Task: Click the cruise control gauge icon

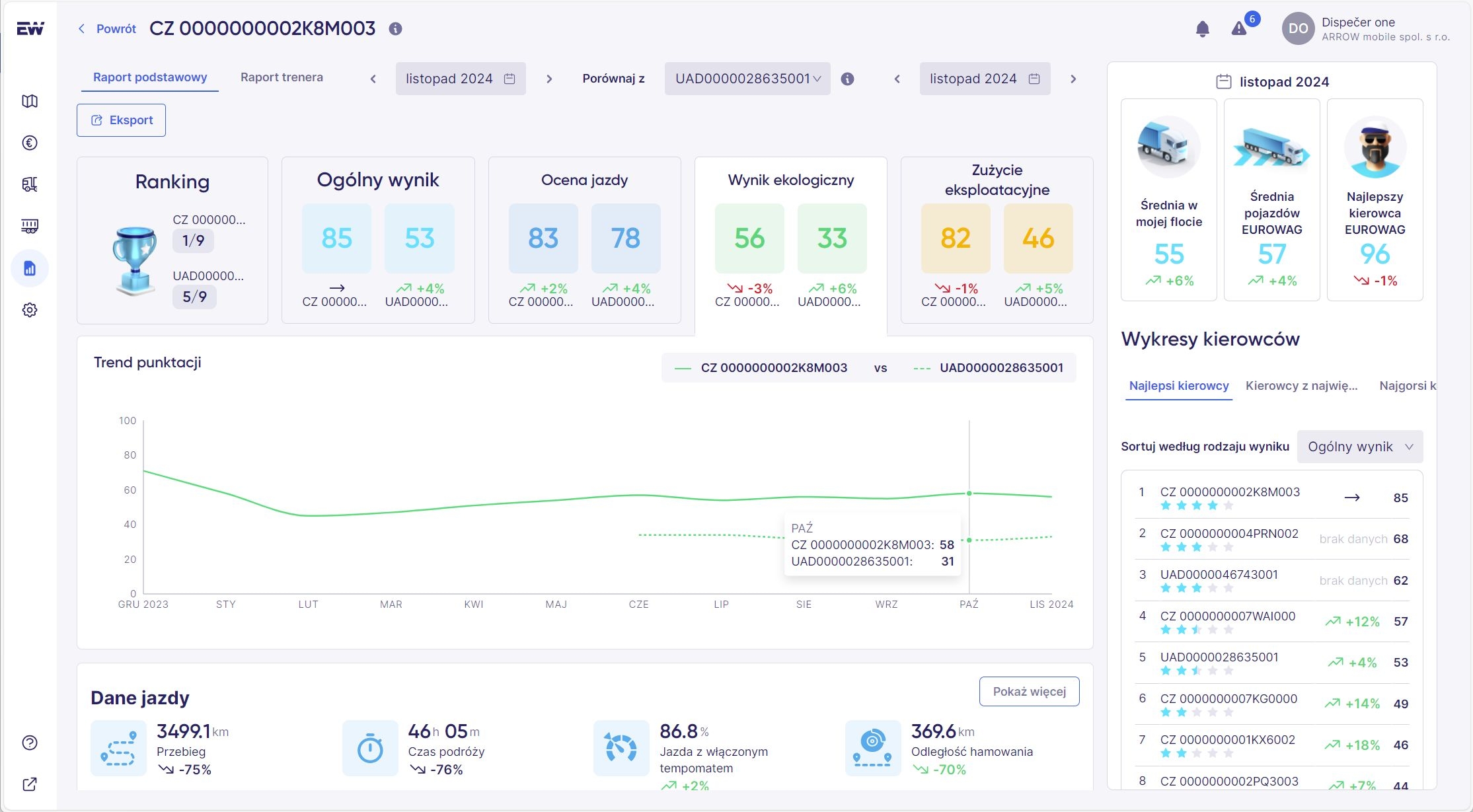Action: click(x=621, y=748)
